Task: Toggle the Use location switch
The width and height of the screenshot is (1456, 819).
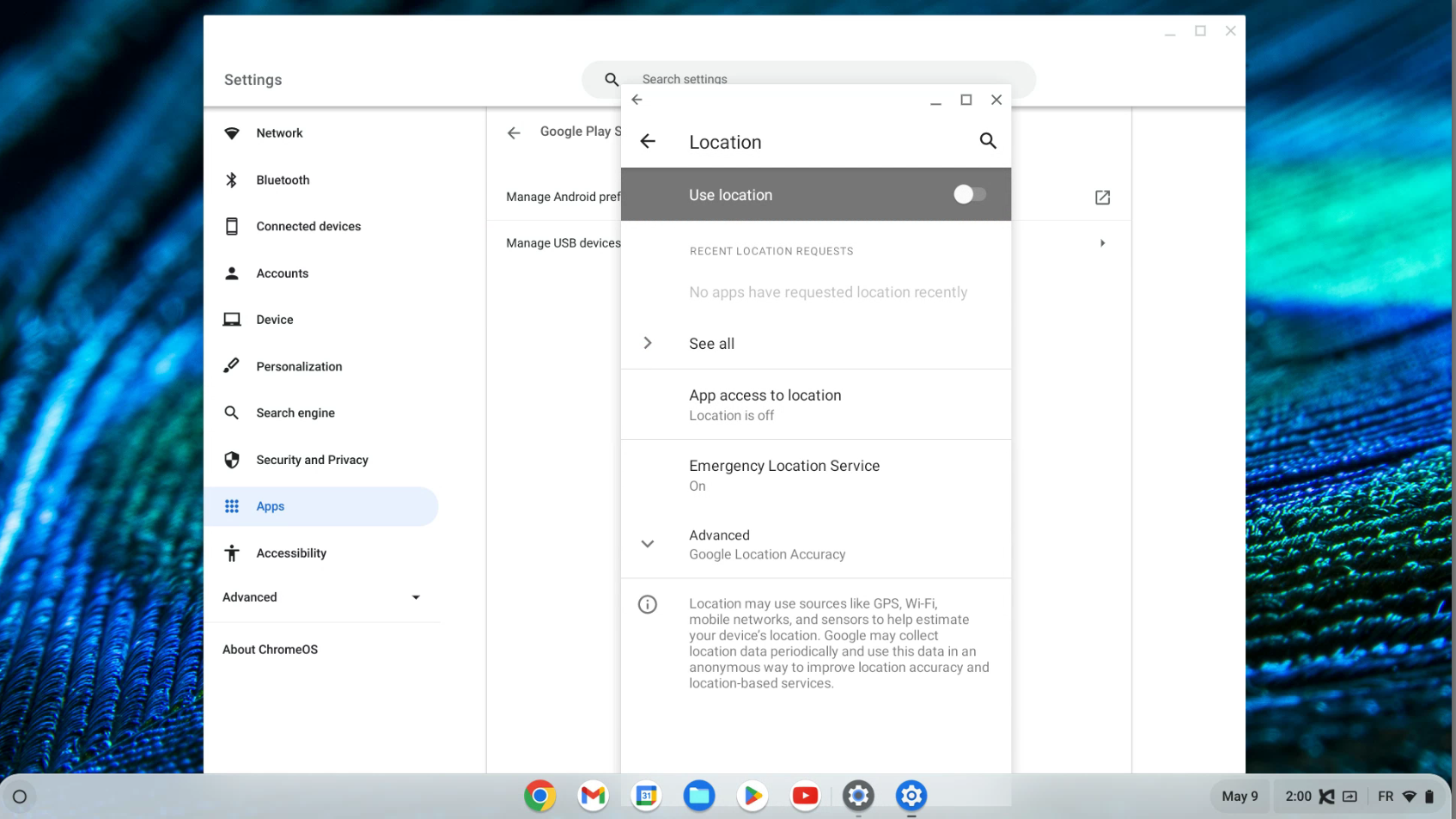Action: coord(969,194)
